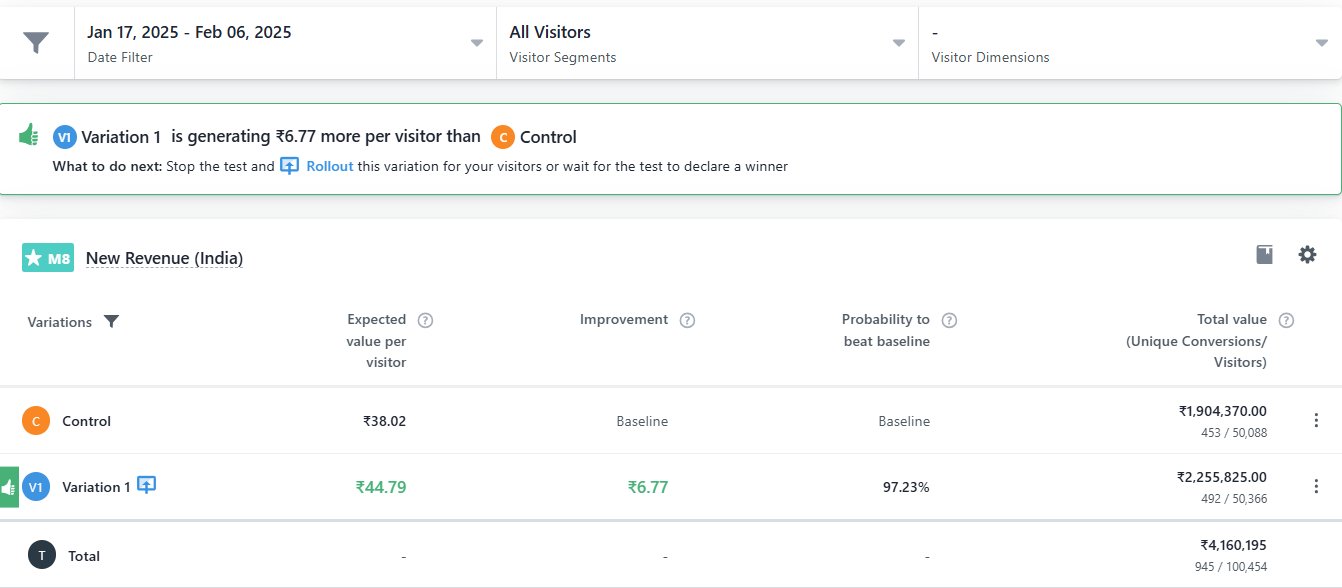The image size is (1342, 588).
Task: Show help for Improvement column
Action: (687, 320)
